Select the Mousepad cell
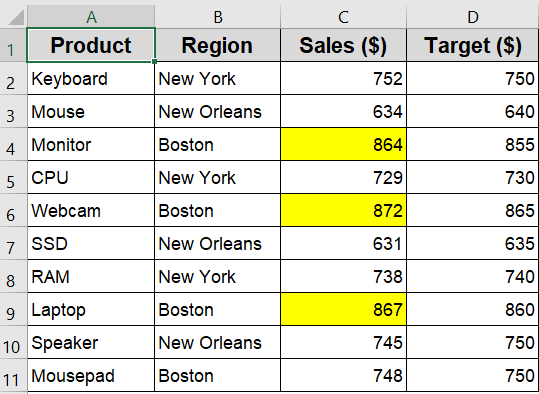Viewport: 539px width, 394px height. tap(91, 375)
